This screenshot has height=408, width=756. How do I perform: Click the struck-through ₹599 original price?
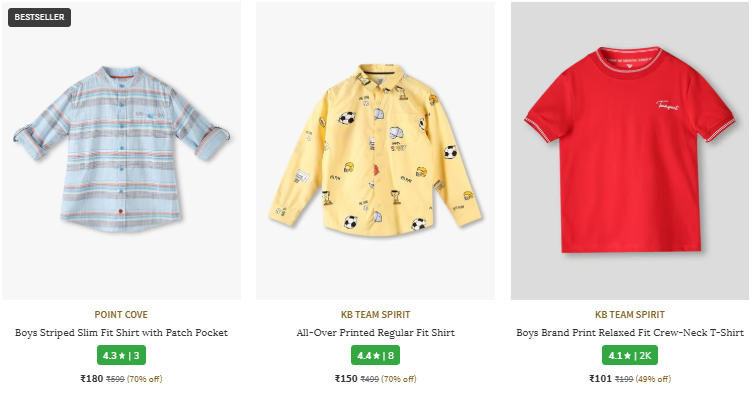[115, 380]
